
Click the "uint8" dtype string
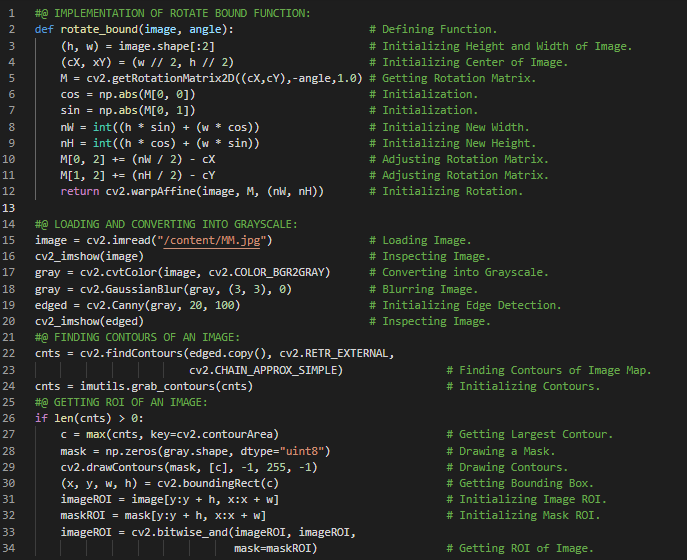[x=305, y=451]
